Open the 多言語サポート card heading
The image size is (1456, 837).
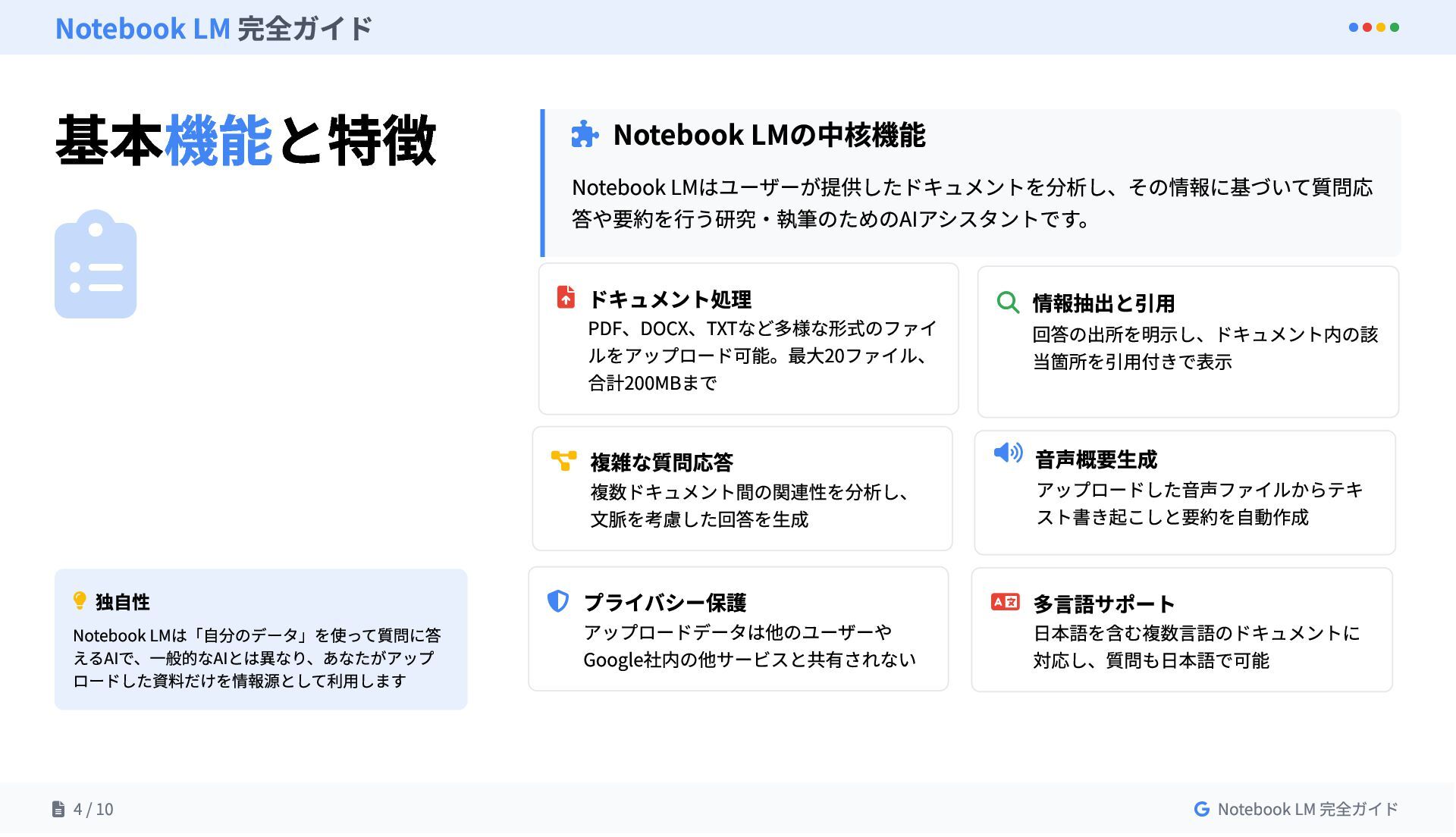point(1103,604)
